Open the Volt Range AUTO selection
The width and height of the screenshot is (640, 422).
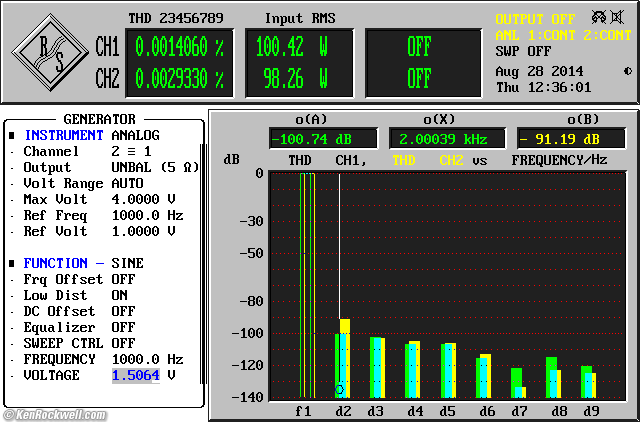(x=128, y=183)
